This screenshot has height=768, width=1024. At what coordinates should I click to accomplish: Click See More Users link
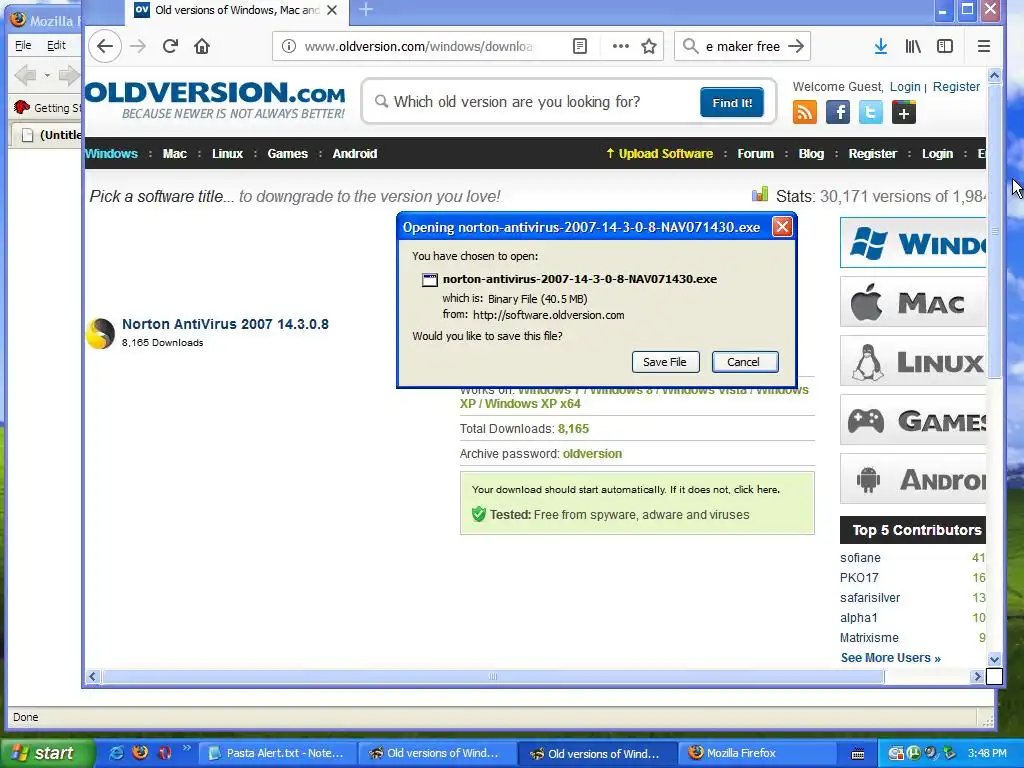pos(890,658)
